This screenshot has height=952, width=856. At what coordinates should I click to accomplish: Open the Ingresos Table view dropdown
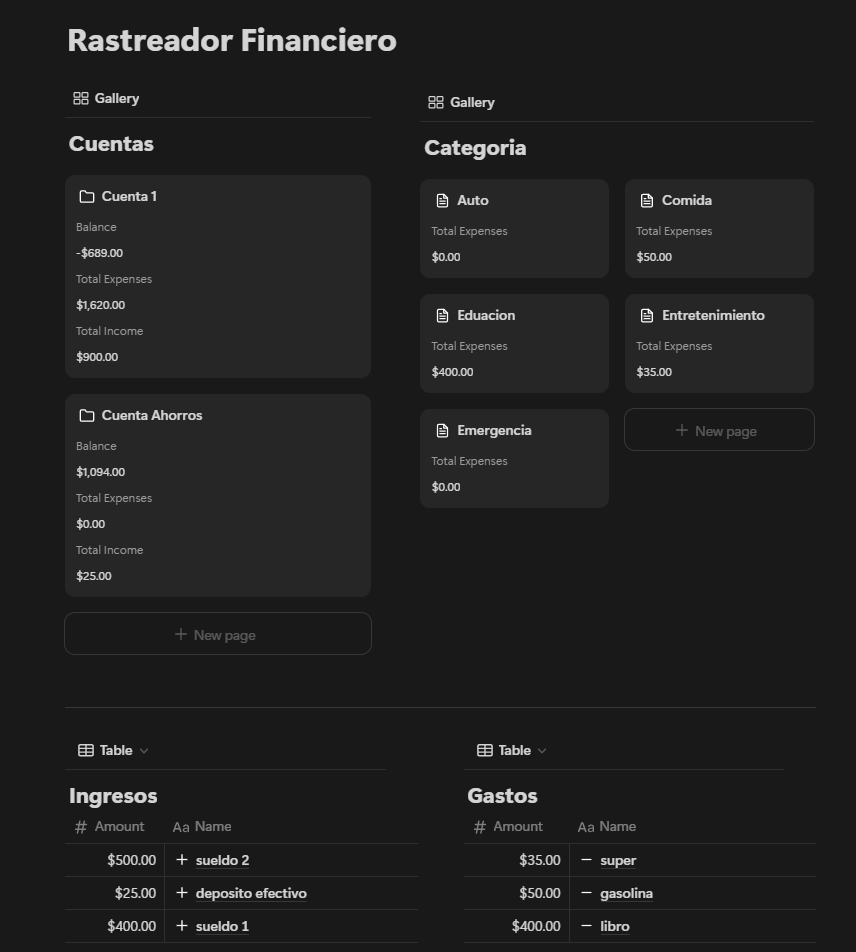coord(114,750)
